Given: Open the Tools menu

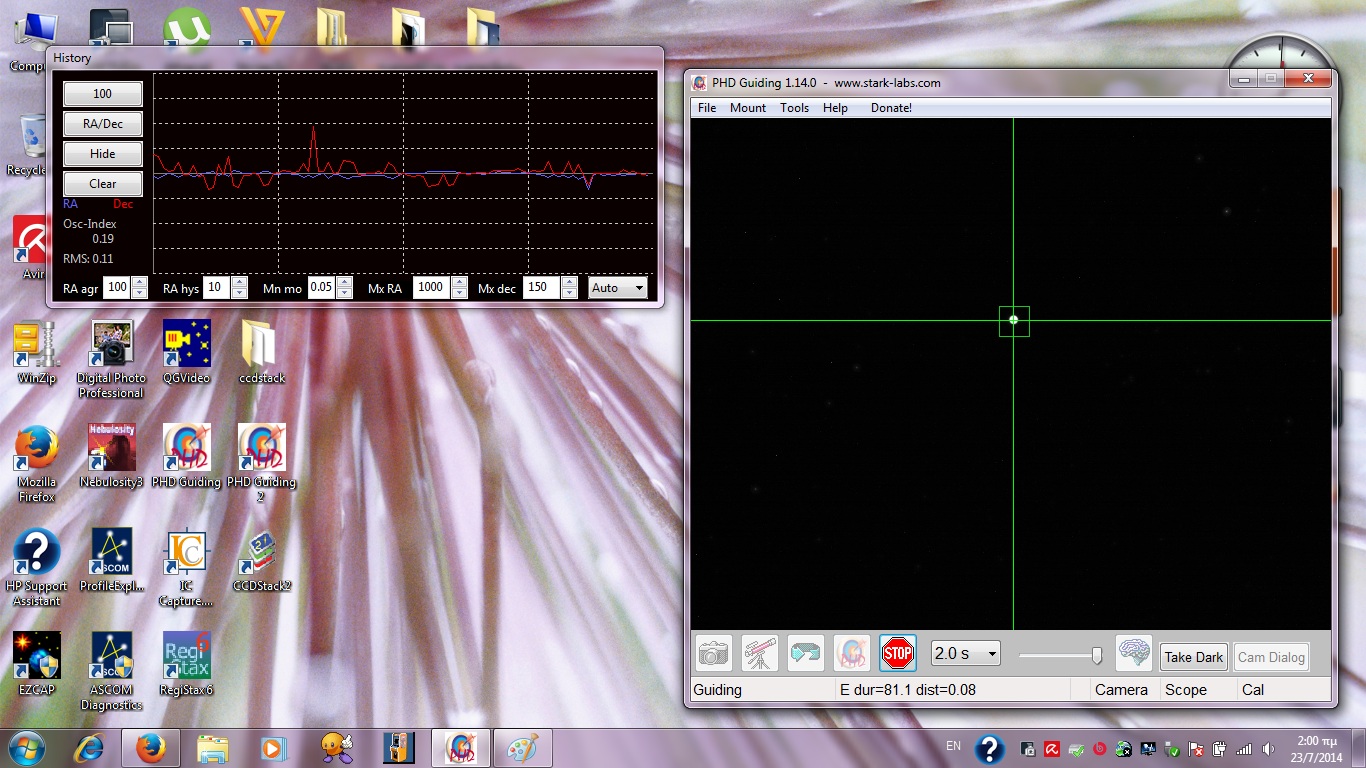Looking at the screenshot, I should click(795, 108).
